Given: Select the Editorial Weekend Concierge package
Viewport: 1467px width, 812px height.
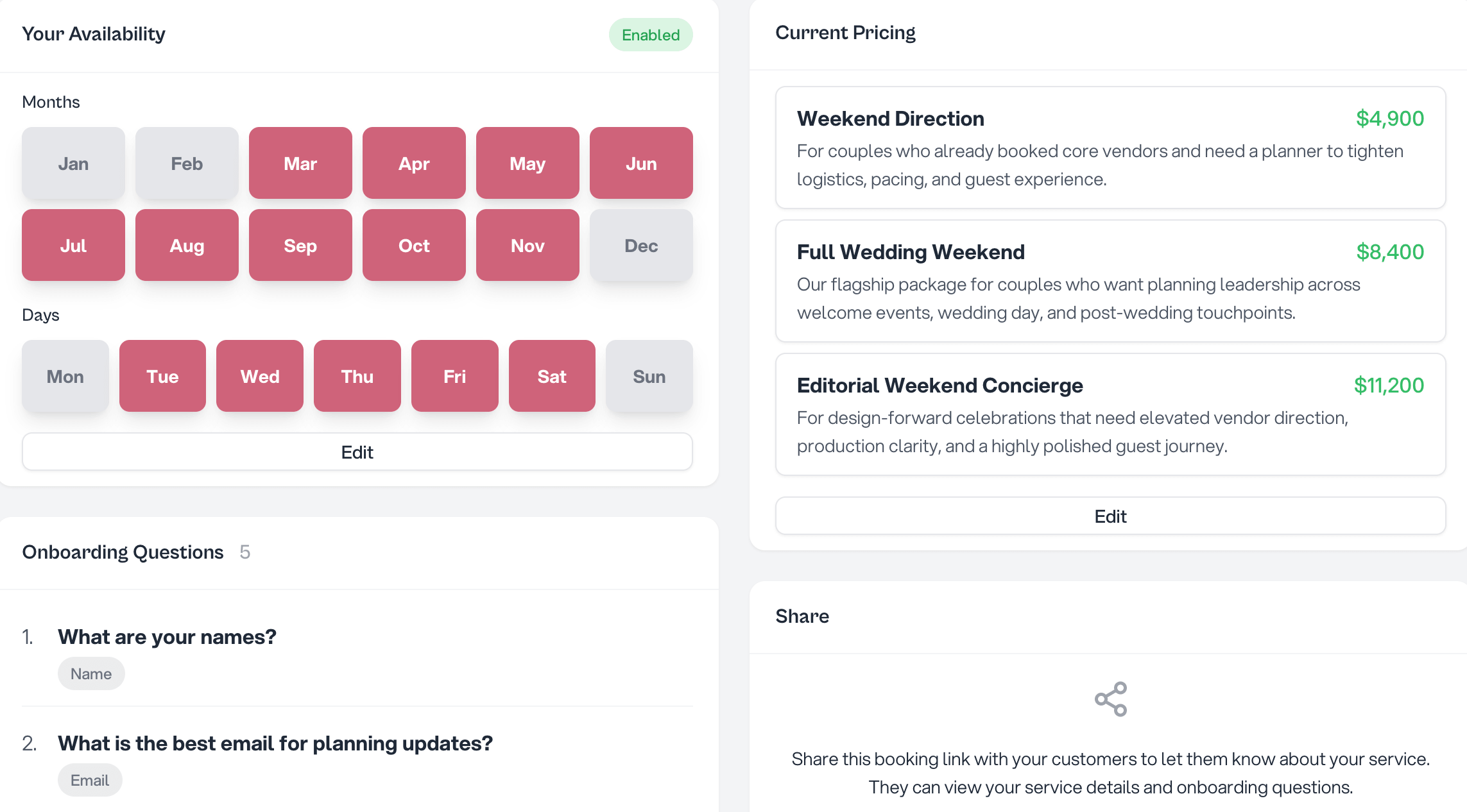Looking at the screenshot, I should (x=1110, y=415).
